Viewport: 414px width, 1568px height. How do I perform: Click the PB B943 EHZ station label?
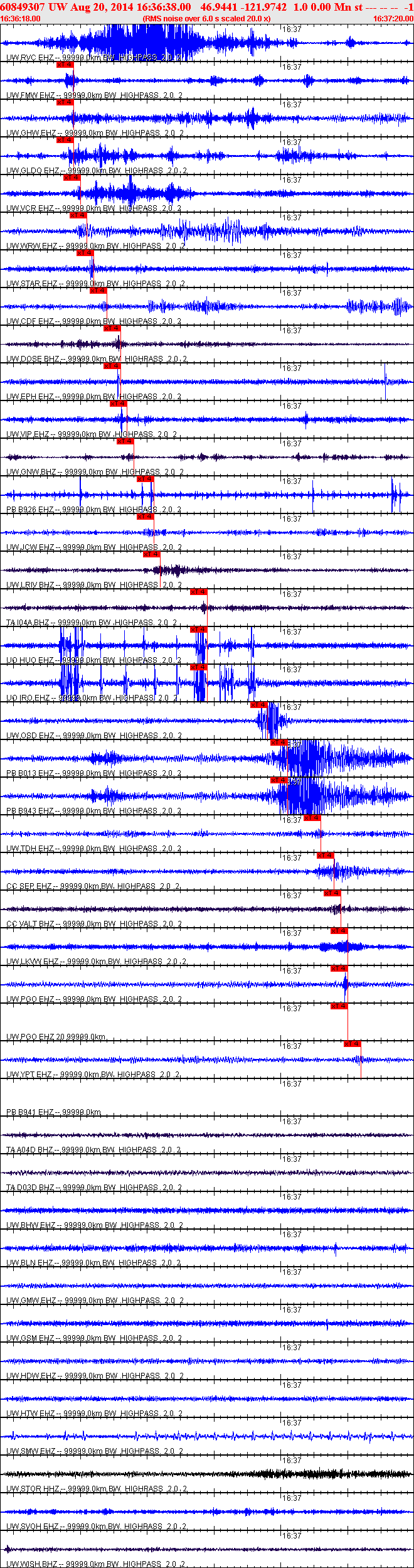point(94,811)
